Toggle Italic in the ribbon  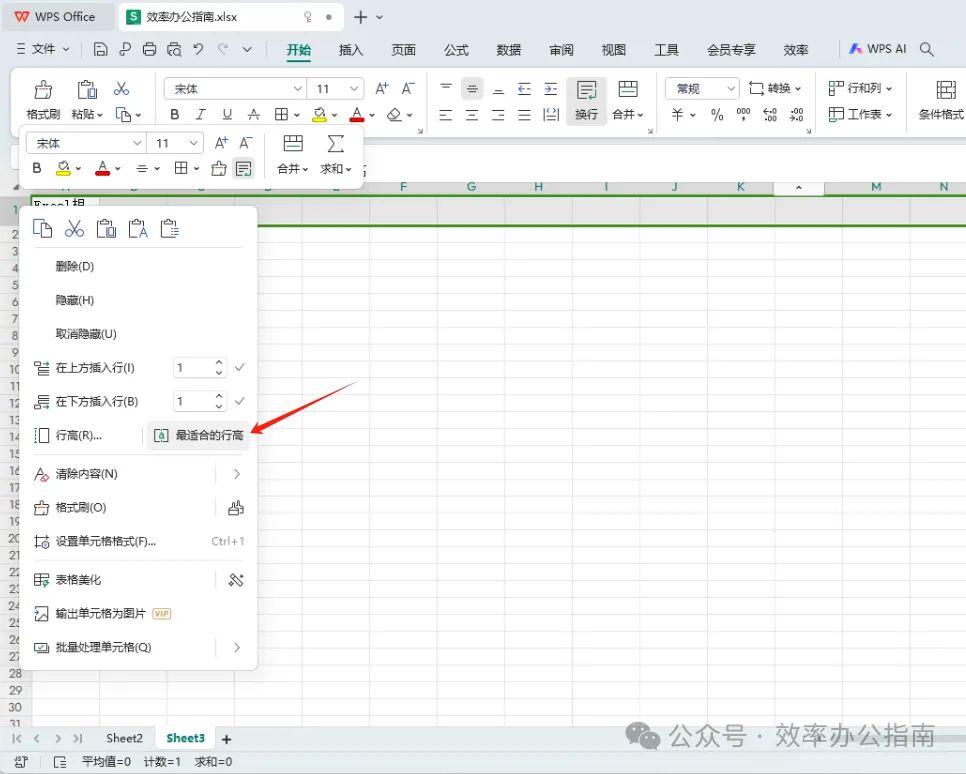[201, 115]
